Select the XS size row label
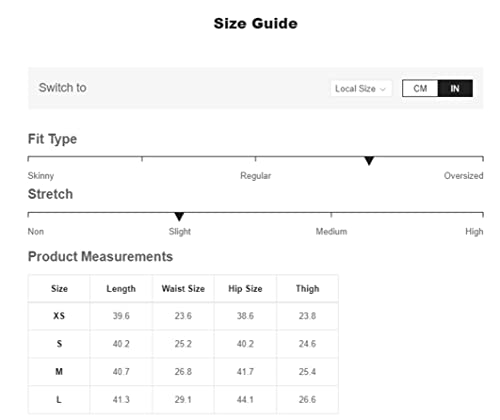500x420 pixels. click(59, 316)
